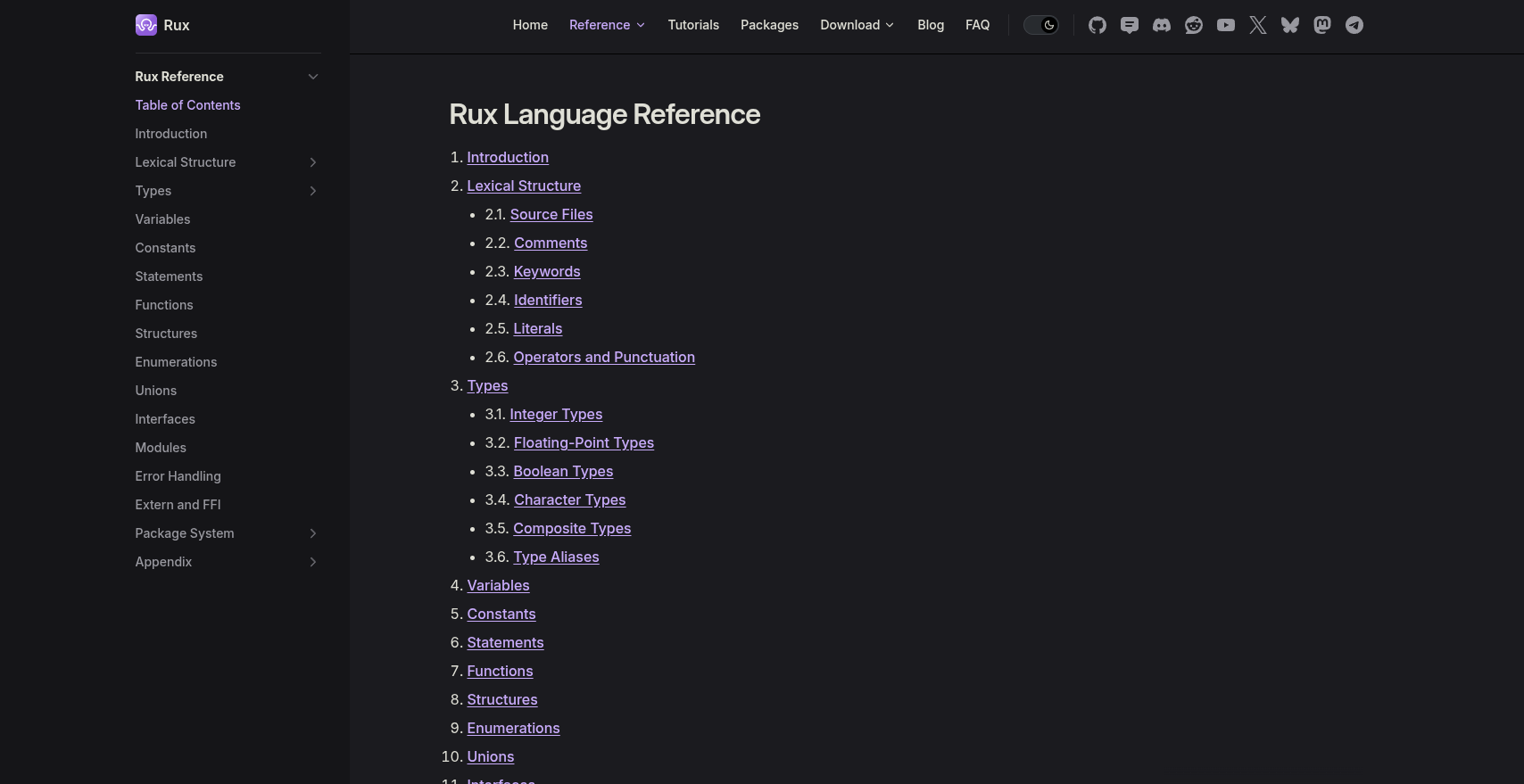Image resolution: width=1524 pixels, height=784 pixels.
Task: Click the Rux logo icon
Action: click(x=146, y=25)
